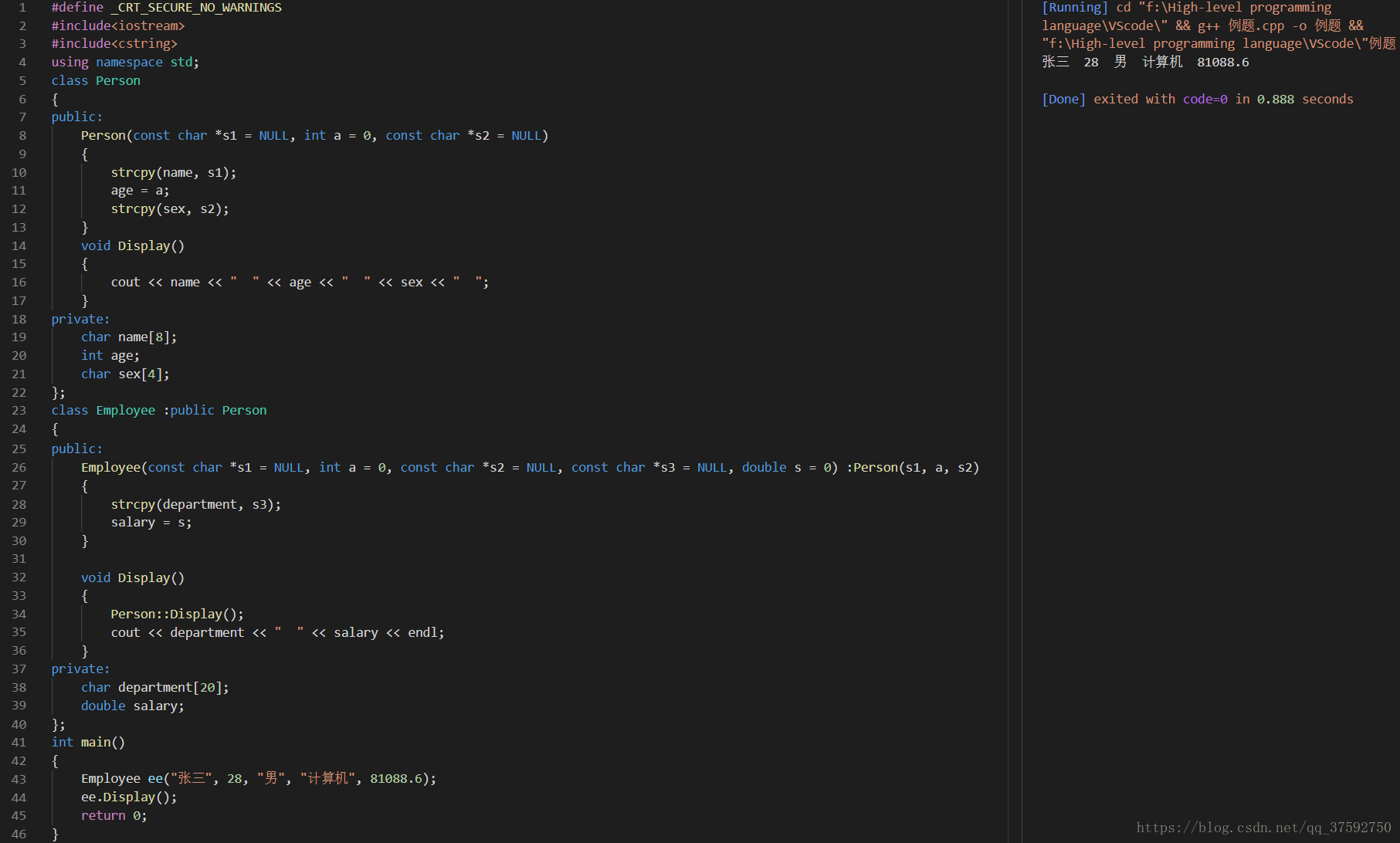1400x843 pixels.
Task: Click 'ee.Display();' call
Action: pos(129,797)
